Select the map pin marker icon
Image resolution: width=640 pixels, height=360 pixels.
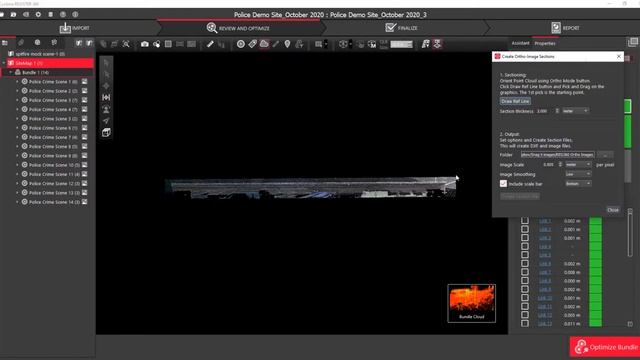(287, 44)
